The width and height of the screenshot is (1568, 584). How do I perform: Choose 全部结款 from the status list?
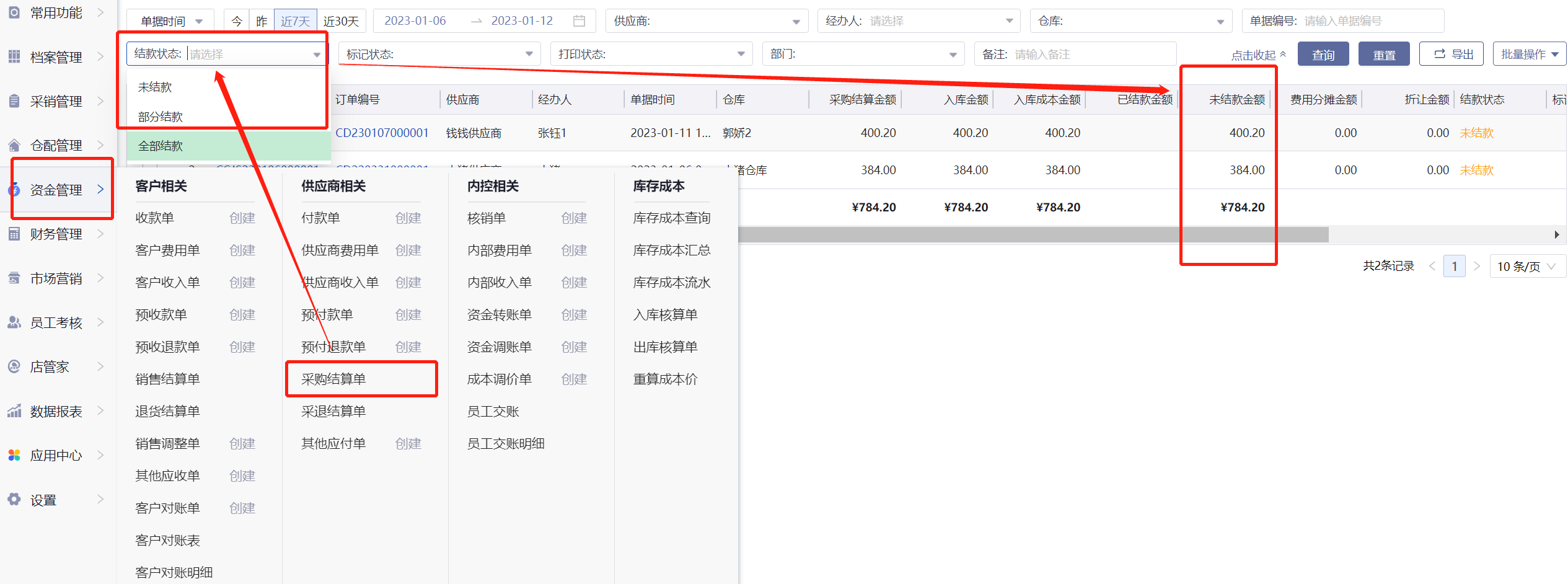point(161,146)
